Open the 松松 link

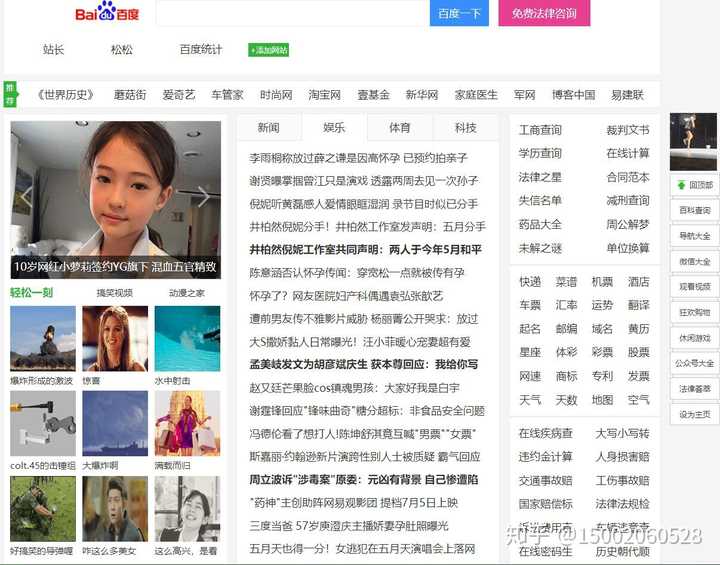coord(122,49)
